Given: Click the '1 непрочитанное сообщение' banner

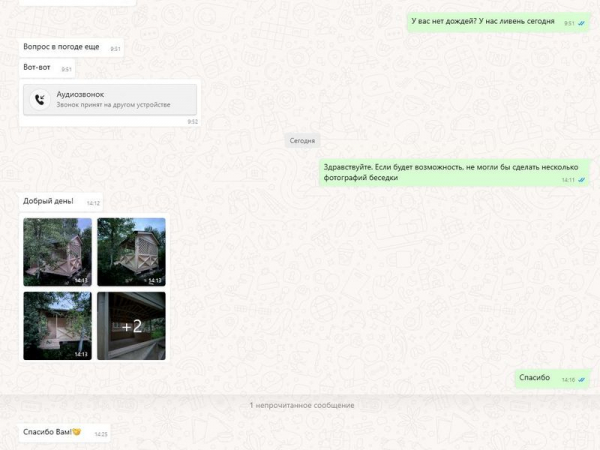Looking at the screenshot, I should (x=302, y=405).
